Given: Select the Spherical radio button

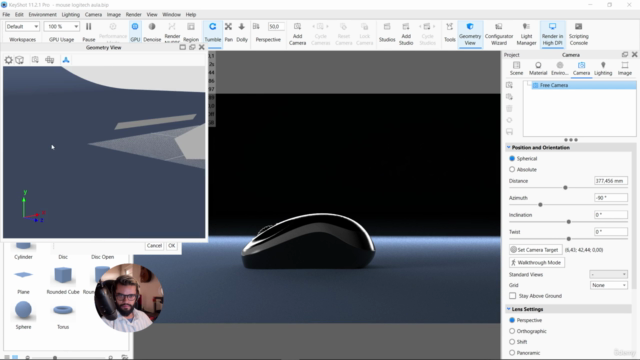Looking at the screenshot, I should [512, 158].
